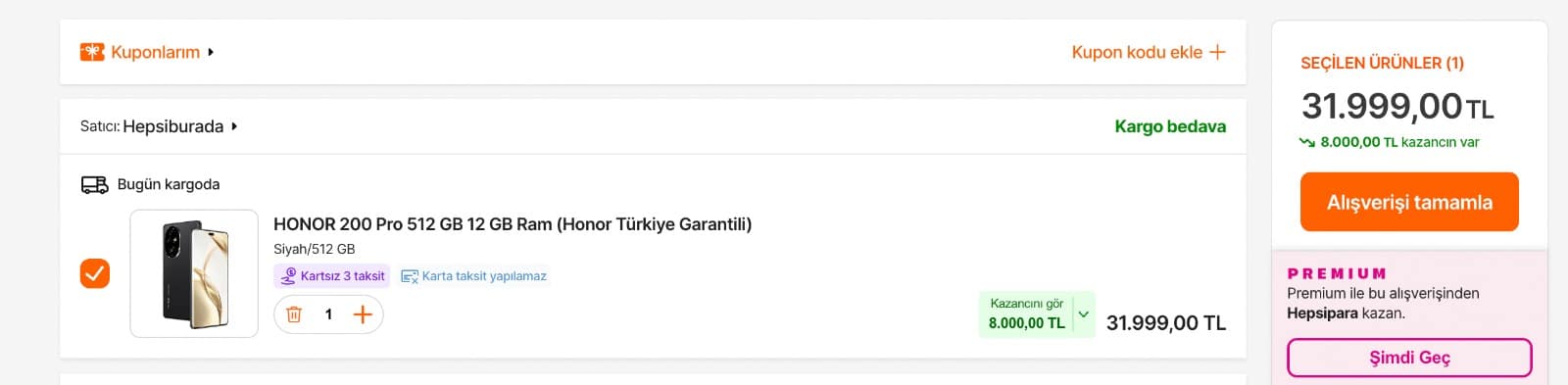Image resolution: width=1568 pixels, height=385 pixels.
Task: Open the Kazancını gör dropdown chevron
Action: click(x=1084, y=314)
